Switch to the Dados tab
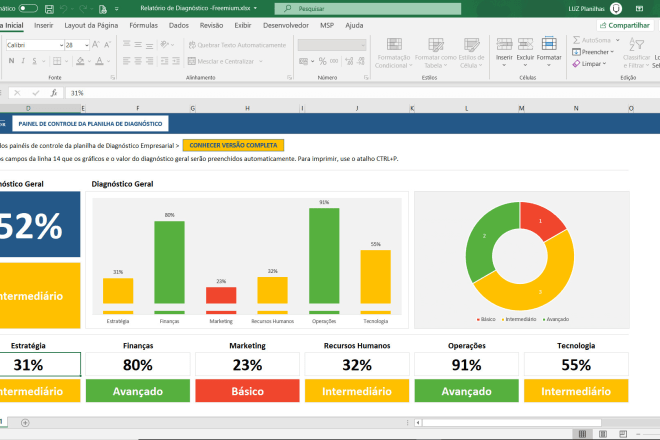The image size is (660, 440). [179, 25]
